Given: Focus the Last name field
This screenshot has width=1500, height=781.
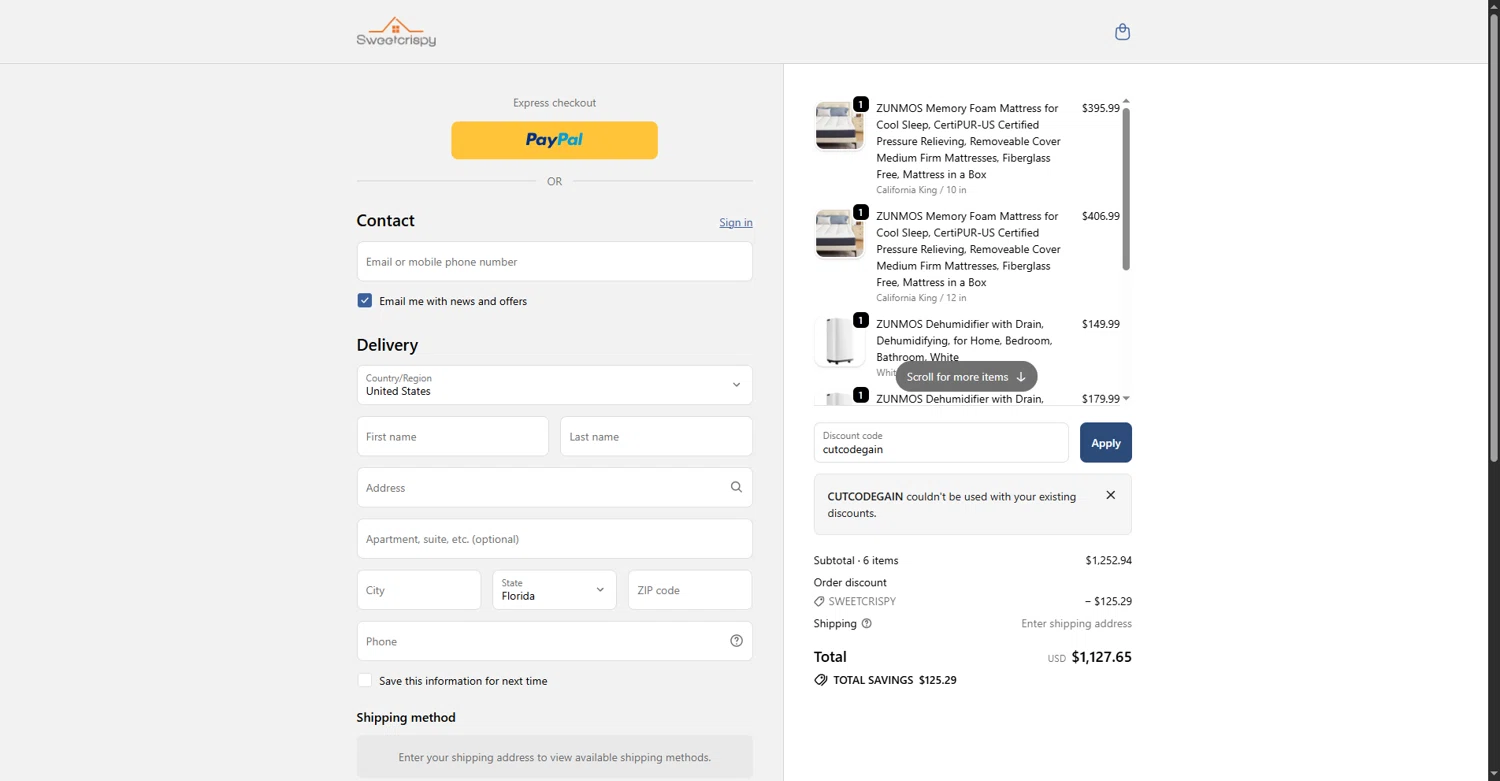Looking at the screenshot, I should [656, 436].
